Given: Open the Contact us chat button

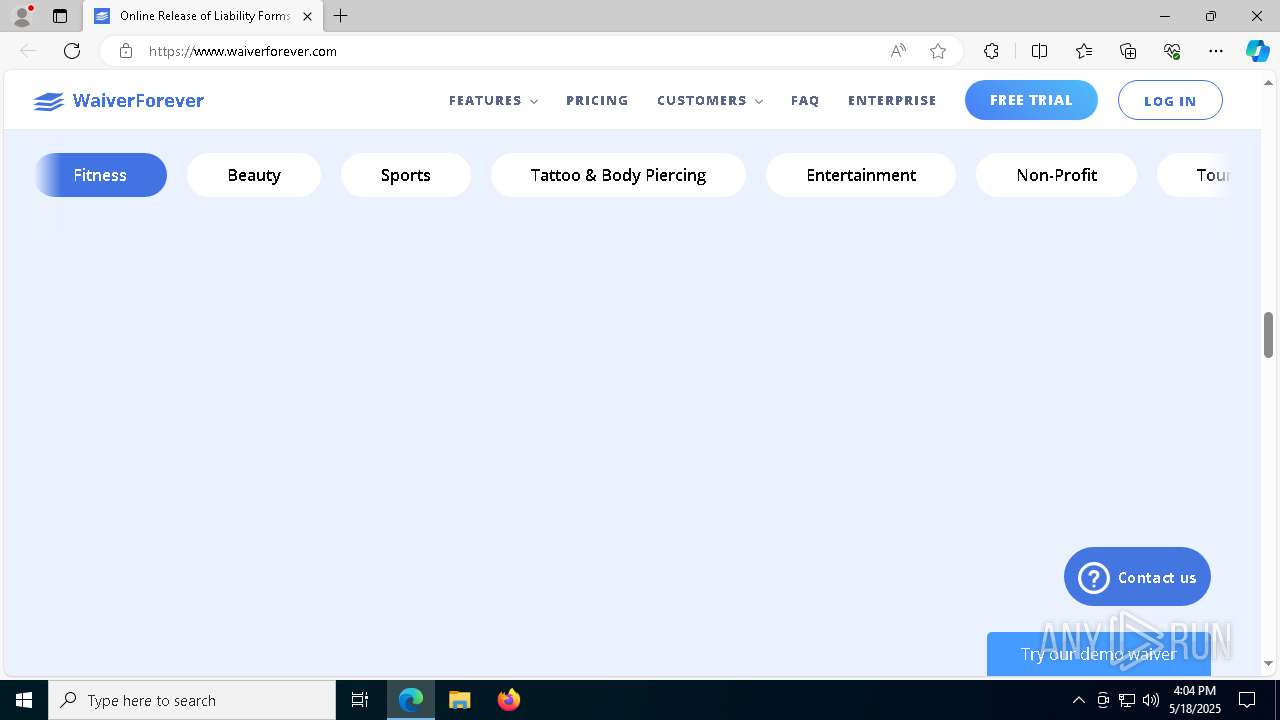Looking at the screenshot, I should (x=1137, y=577).
